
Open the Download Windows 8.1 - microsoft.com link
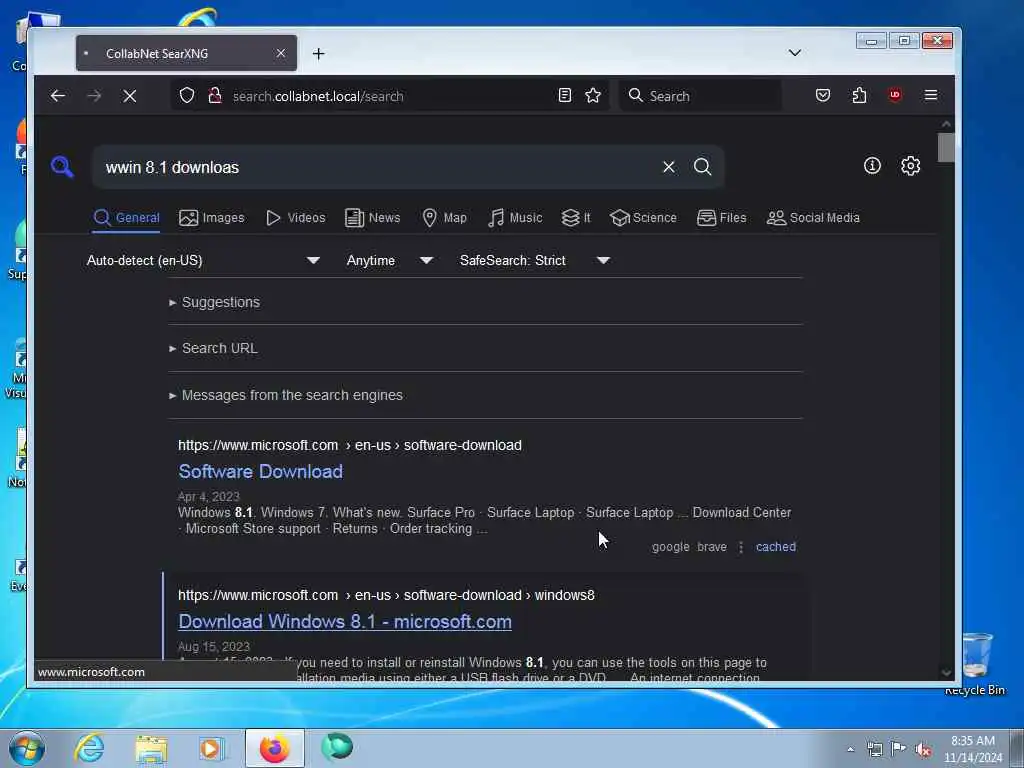pyautogui.click(x=345, y=622)
